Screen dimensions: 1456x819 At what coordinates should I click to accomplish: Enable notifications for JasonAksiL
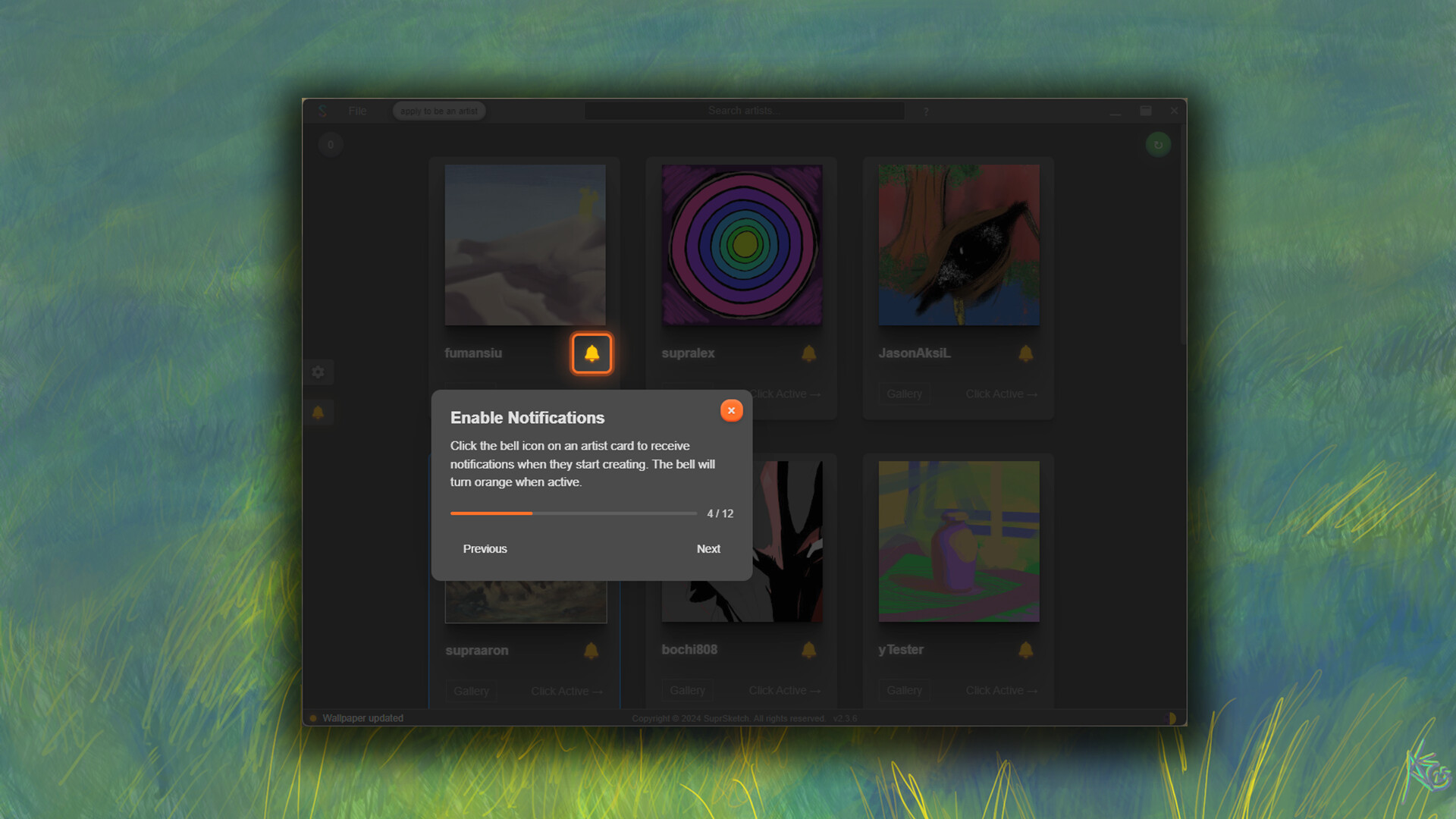(1025, 353)
